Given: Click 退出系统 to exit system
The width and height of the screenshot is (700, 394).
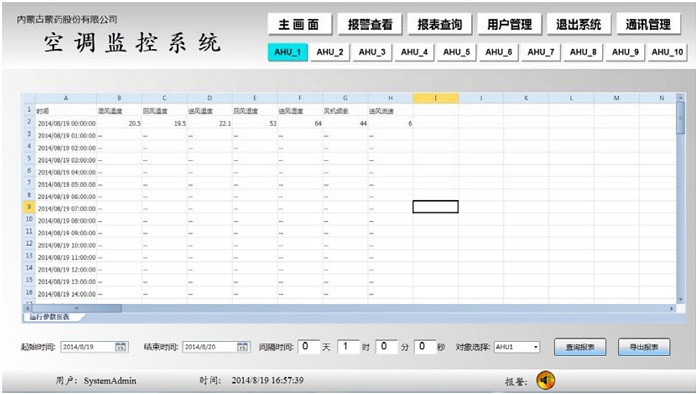Looking at the screenshot, I should click(x=579, y=24).
